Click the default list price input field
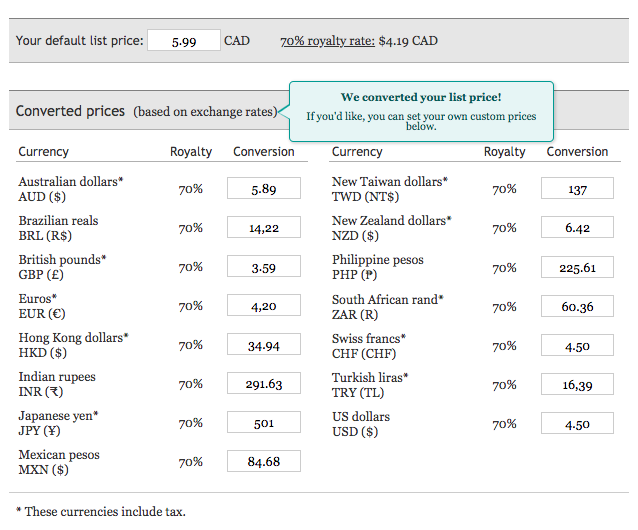Viewport: 638px width, 530px height. [x=183, y=41]
